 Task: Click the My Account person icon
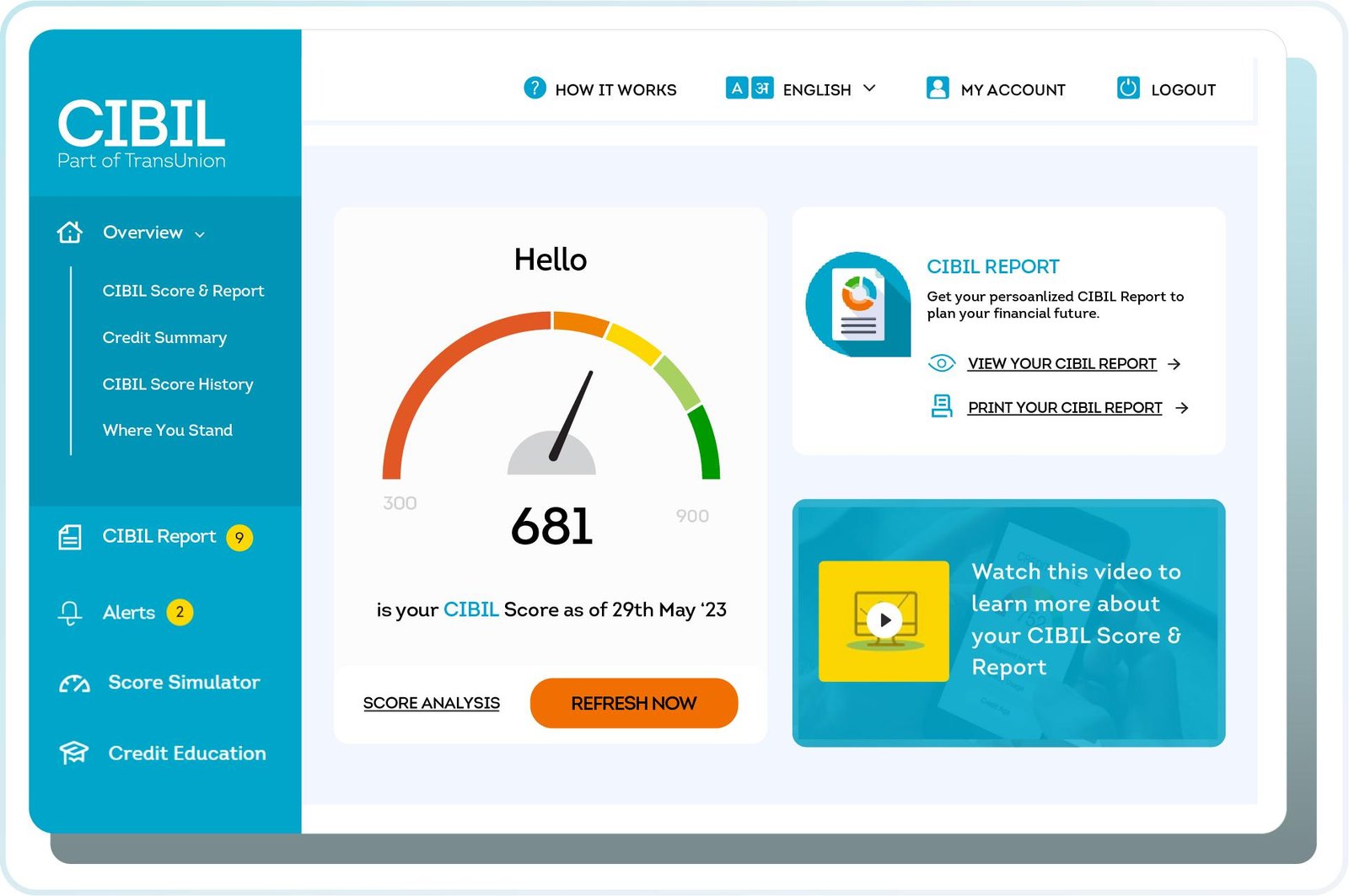(938, 88)
